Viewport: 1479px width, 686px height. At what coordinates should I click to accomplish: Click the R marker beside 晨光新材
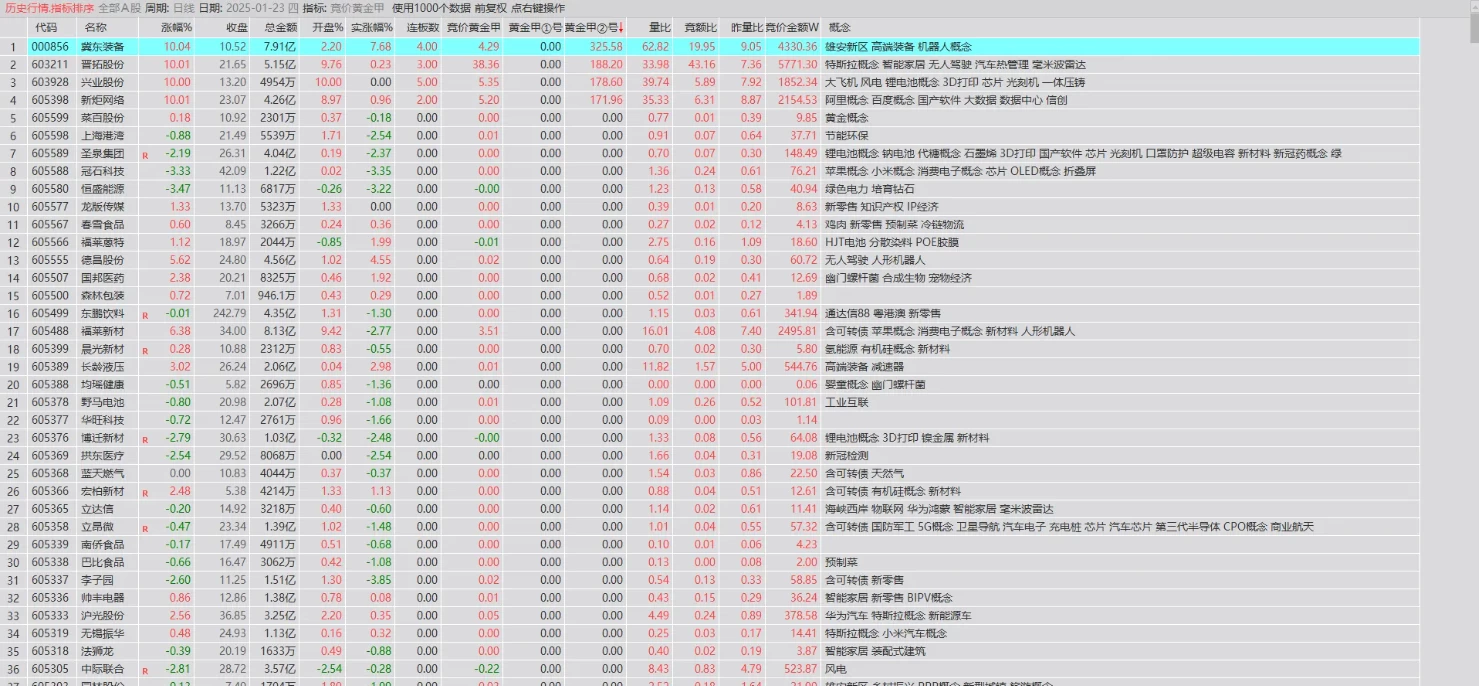pyautogui.click(x=146, y=350)
